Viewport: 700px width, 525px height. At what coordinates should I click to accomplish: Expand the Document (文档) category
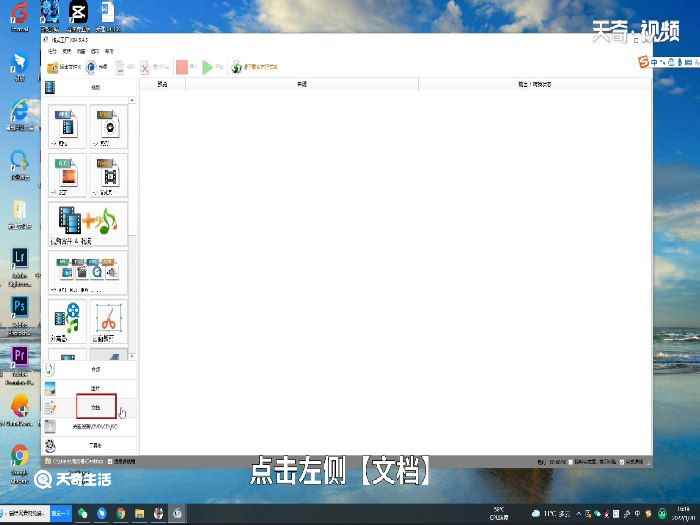(x=96, y=408)
